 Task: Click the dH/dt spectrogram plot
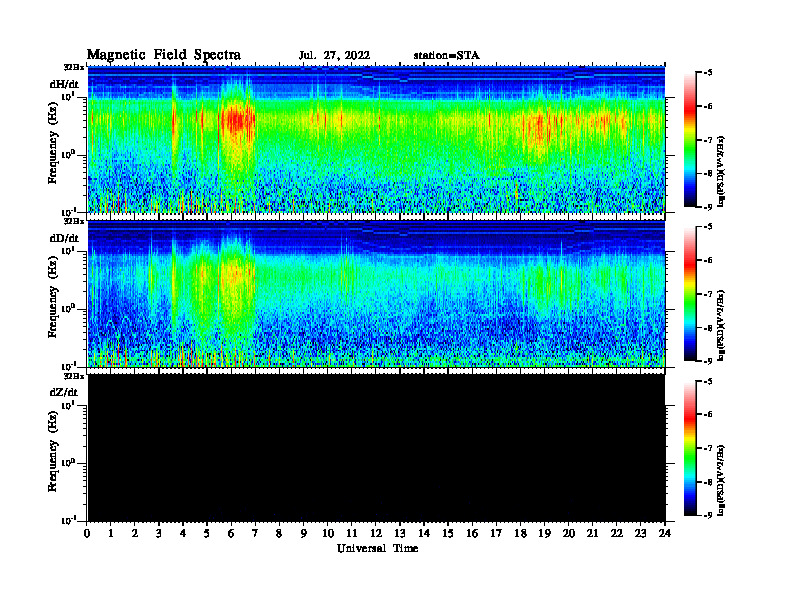pos(376,140)
